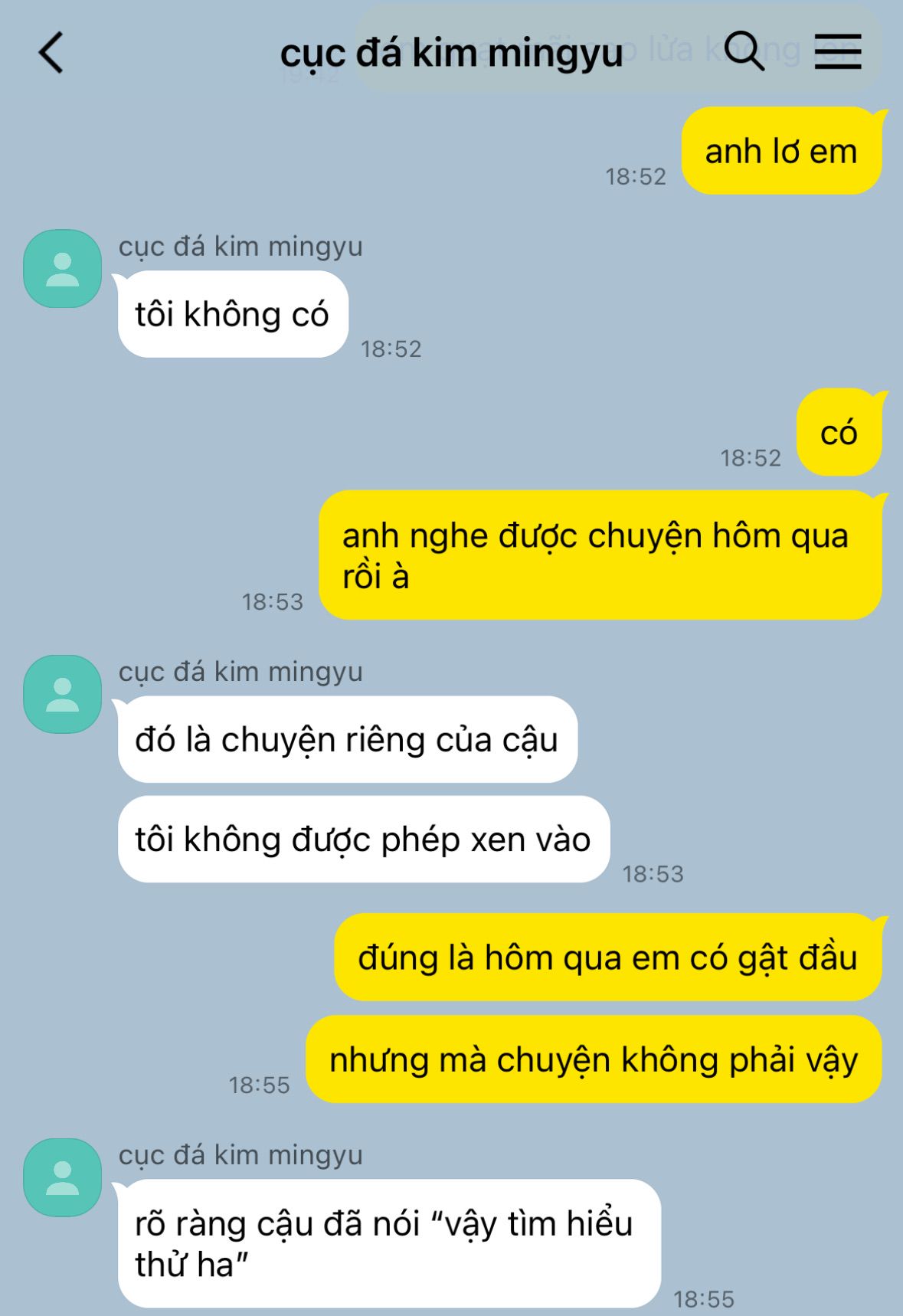Screen dimensions: 903x1316
Task: Tap the avatar beside "đó là chuyện riêng của cậu"
Action: (x=63, y=694)
